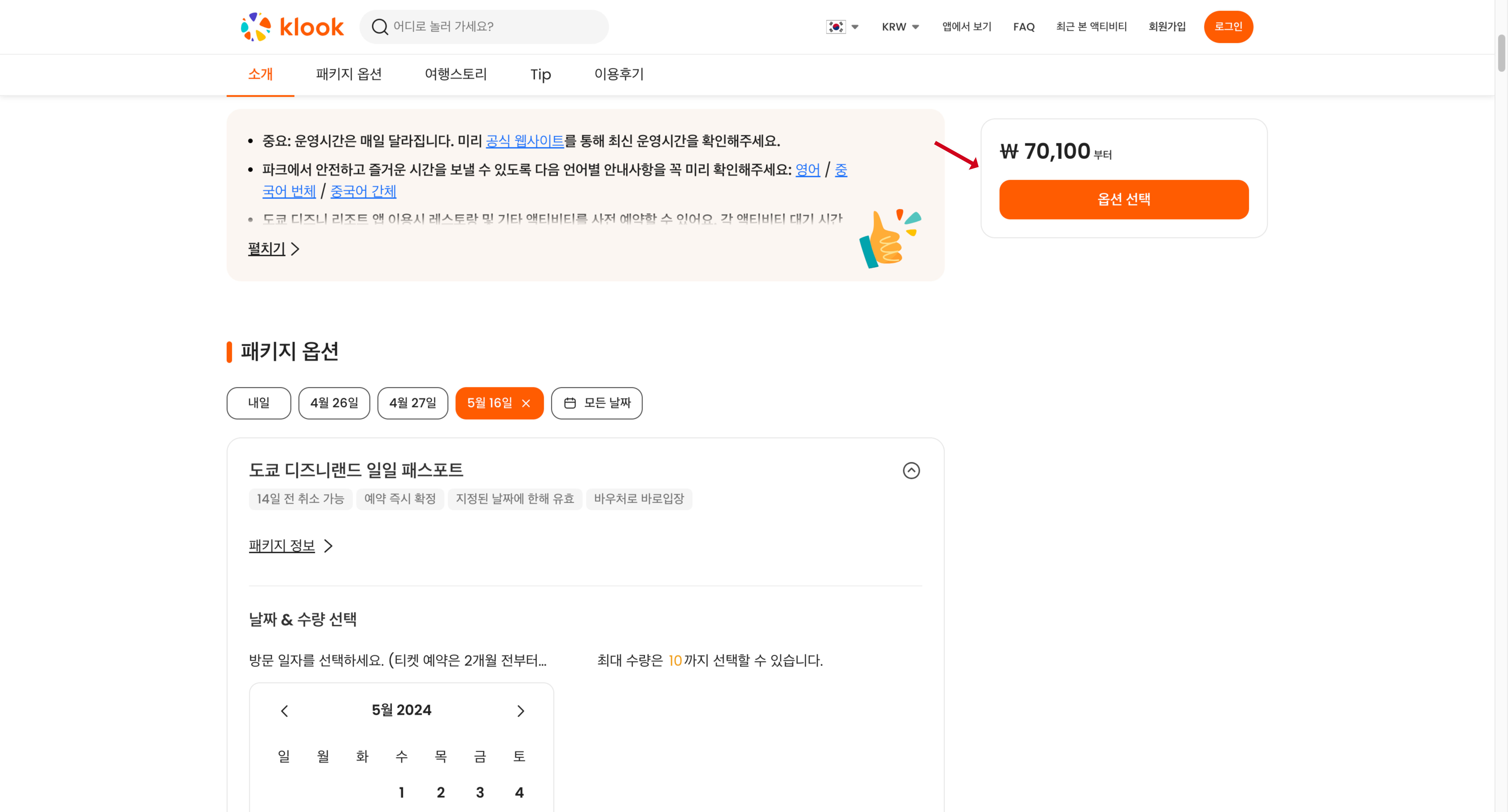Click the 옵션 선택 button
This screenshot has height=812, width=1508.
[1123, 199]
